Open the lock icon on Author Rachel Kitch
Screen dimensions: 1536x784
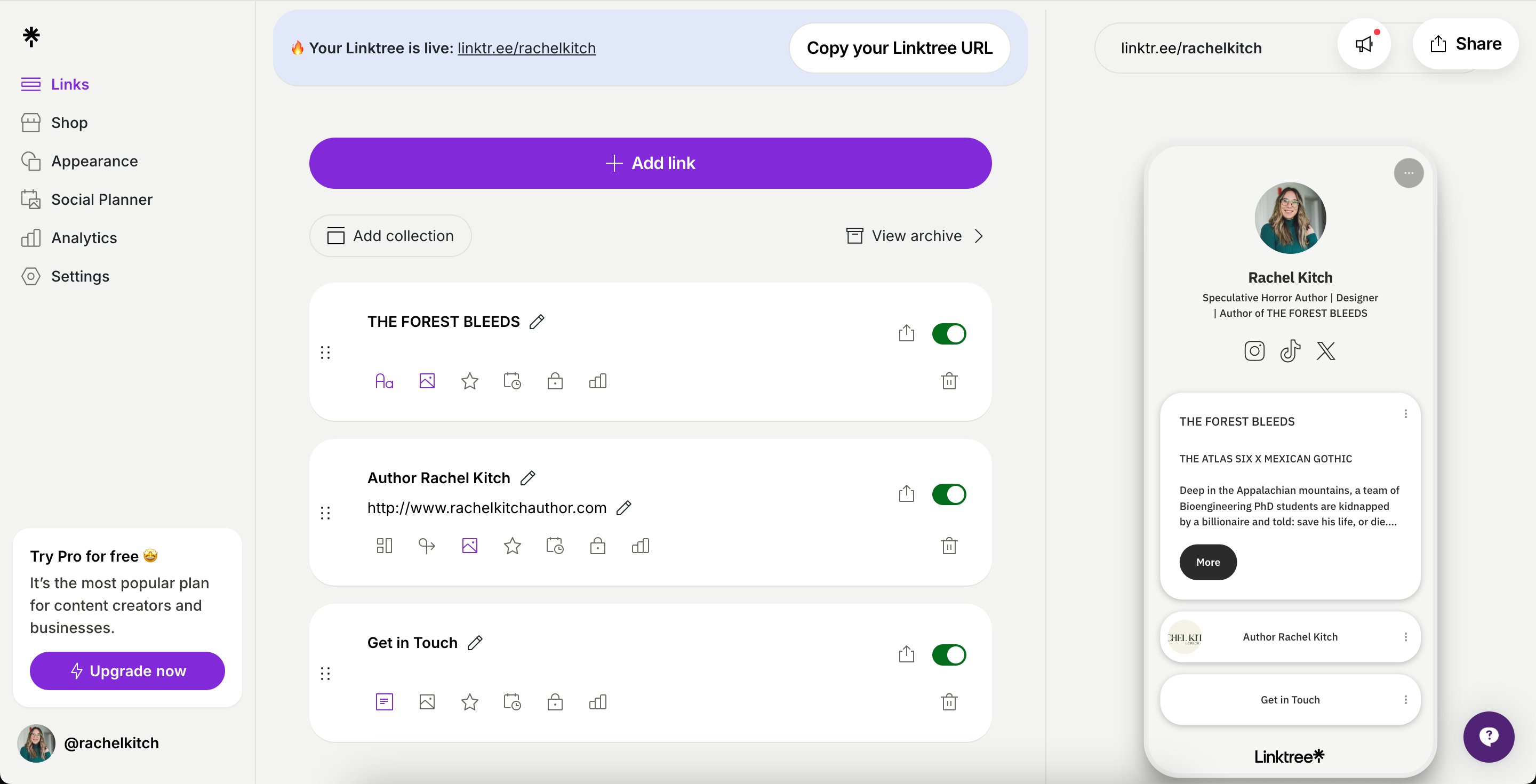[x=597, y=546]
